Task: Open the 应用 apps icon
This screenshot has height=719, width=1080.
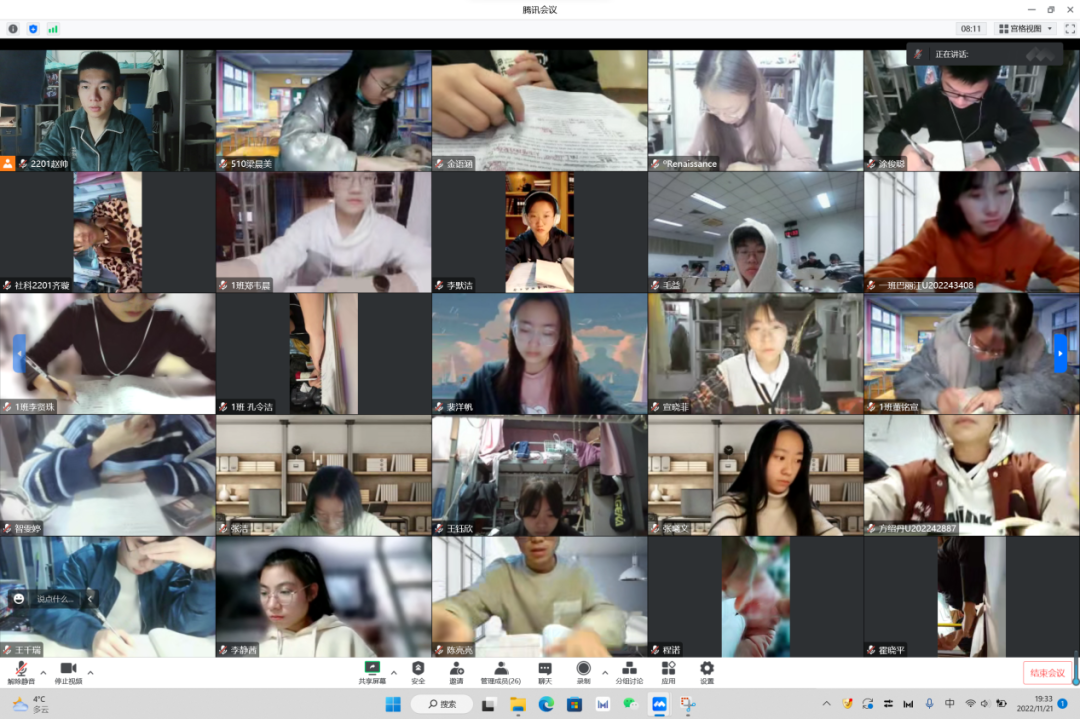Action: pyautogui.click(x=668, y=671)
